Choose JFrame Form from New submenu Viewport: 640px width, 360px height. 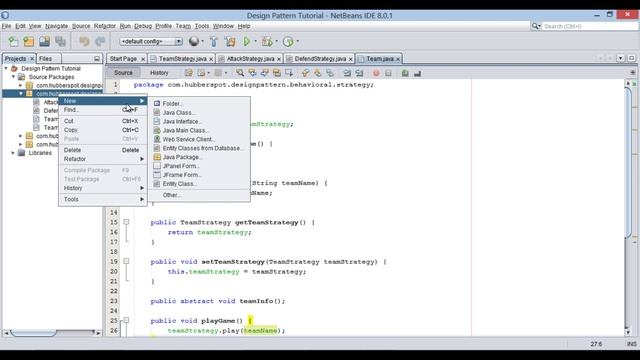199,175
